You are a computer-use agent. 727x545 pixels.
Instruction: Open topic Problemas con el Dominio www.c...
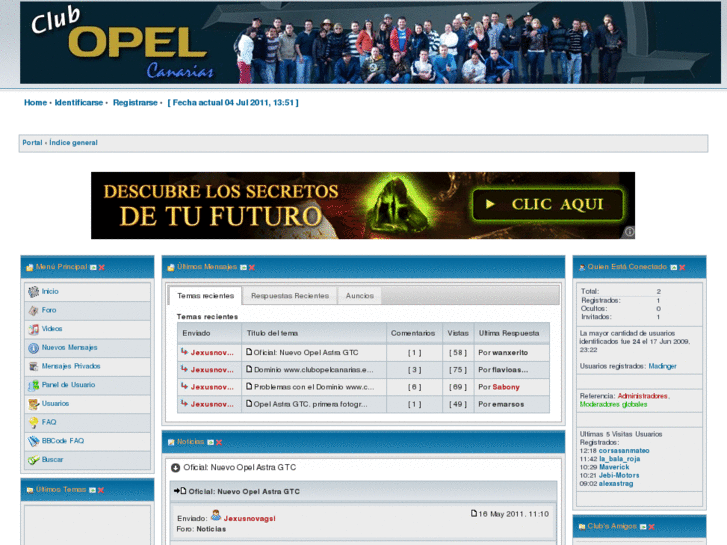(x=314, y=387)
